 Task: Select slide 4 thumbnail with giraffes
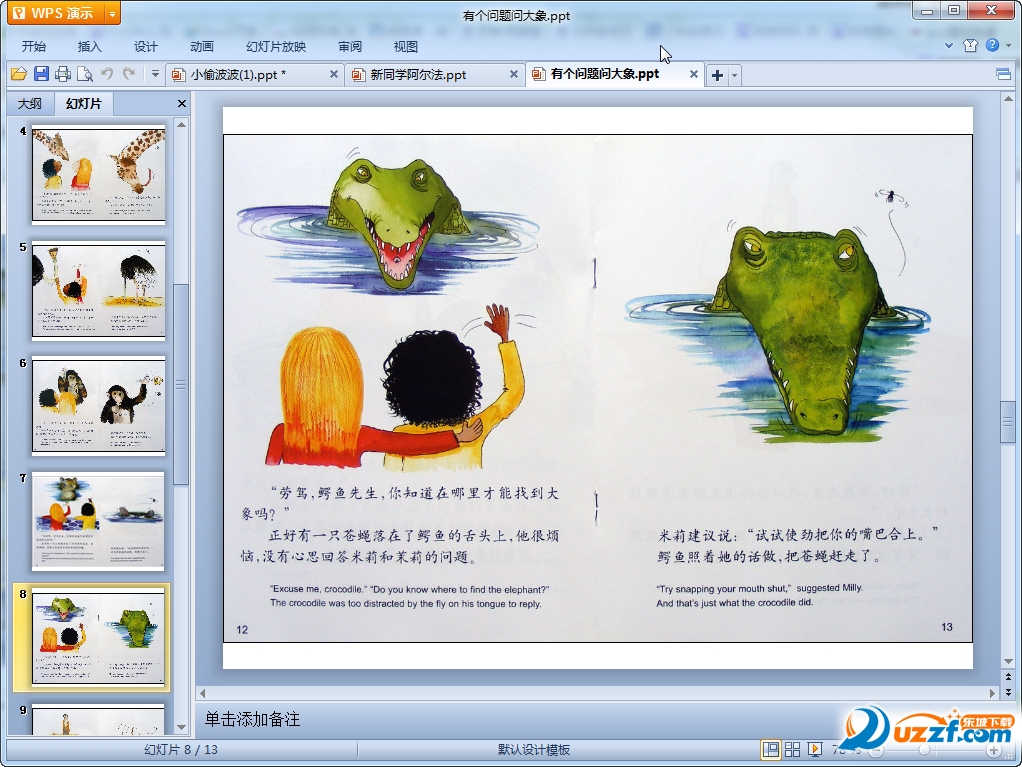point(98,175)
